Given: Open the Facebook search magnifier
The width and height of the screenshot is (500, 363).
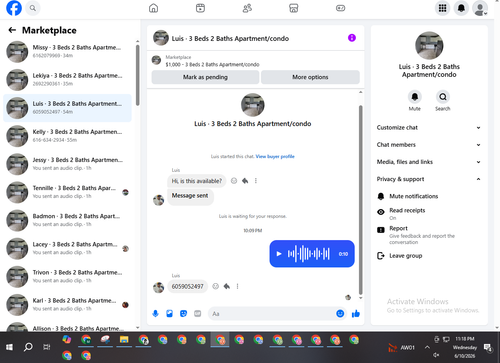Looking at the screenshot, I should click(33, 8).
